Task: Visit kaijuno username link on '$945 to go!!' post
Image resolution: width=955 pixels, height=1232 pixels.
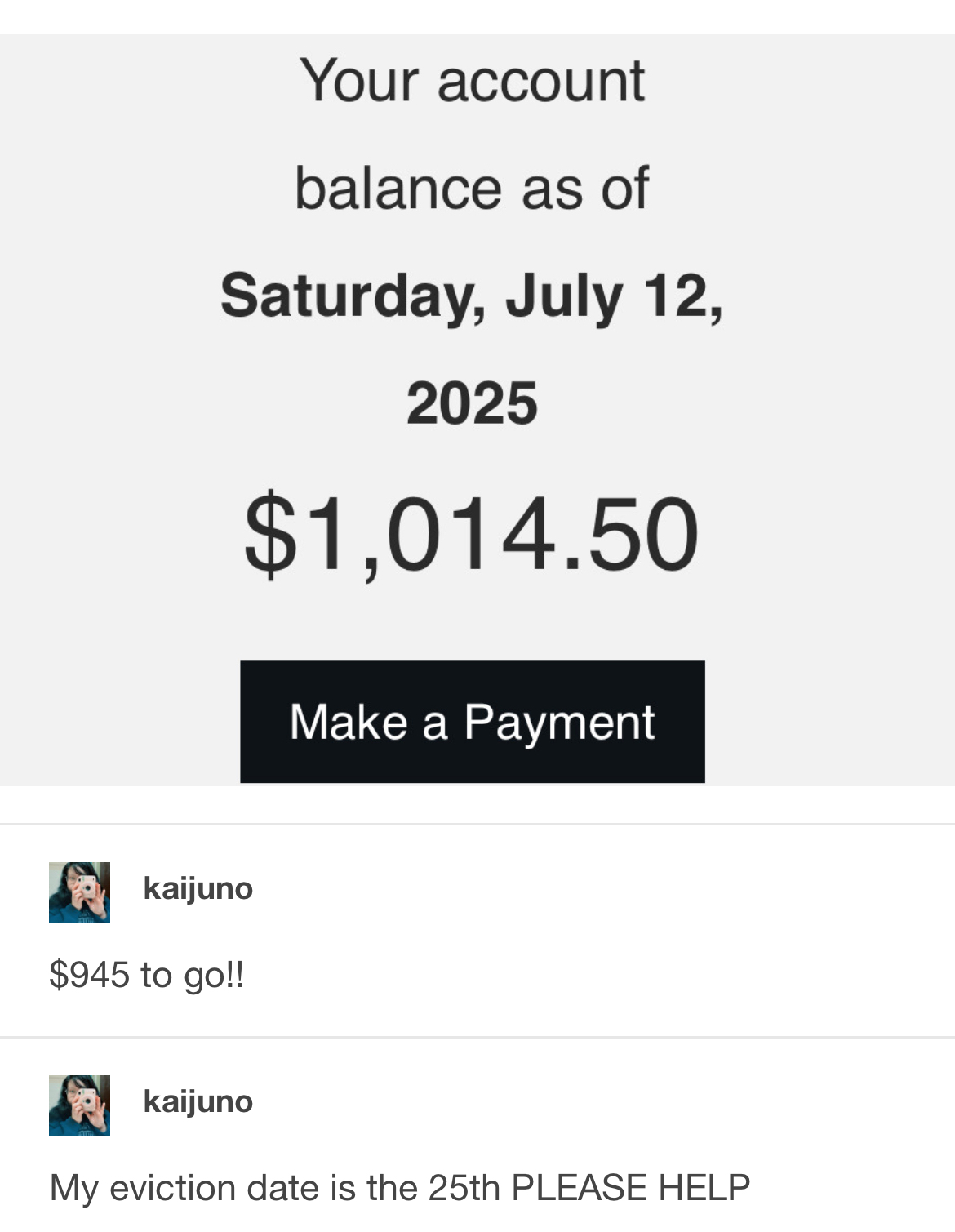Action: 198,888
